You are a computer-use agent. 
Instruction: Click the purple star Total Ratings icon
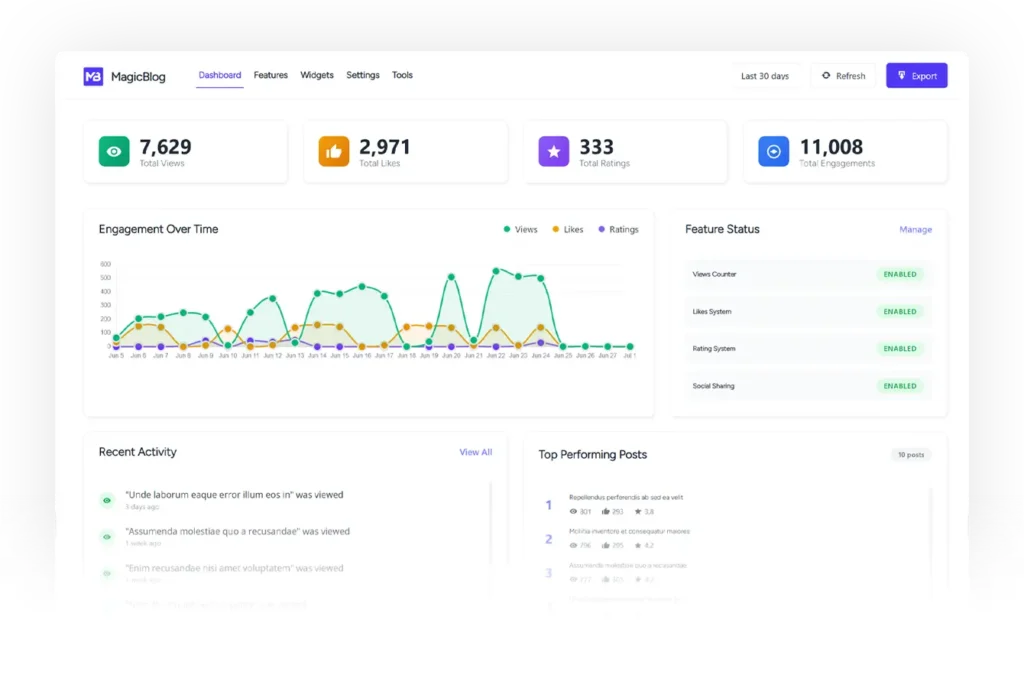tap(554, 152)
